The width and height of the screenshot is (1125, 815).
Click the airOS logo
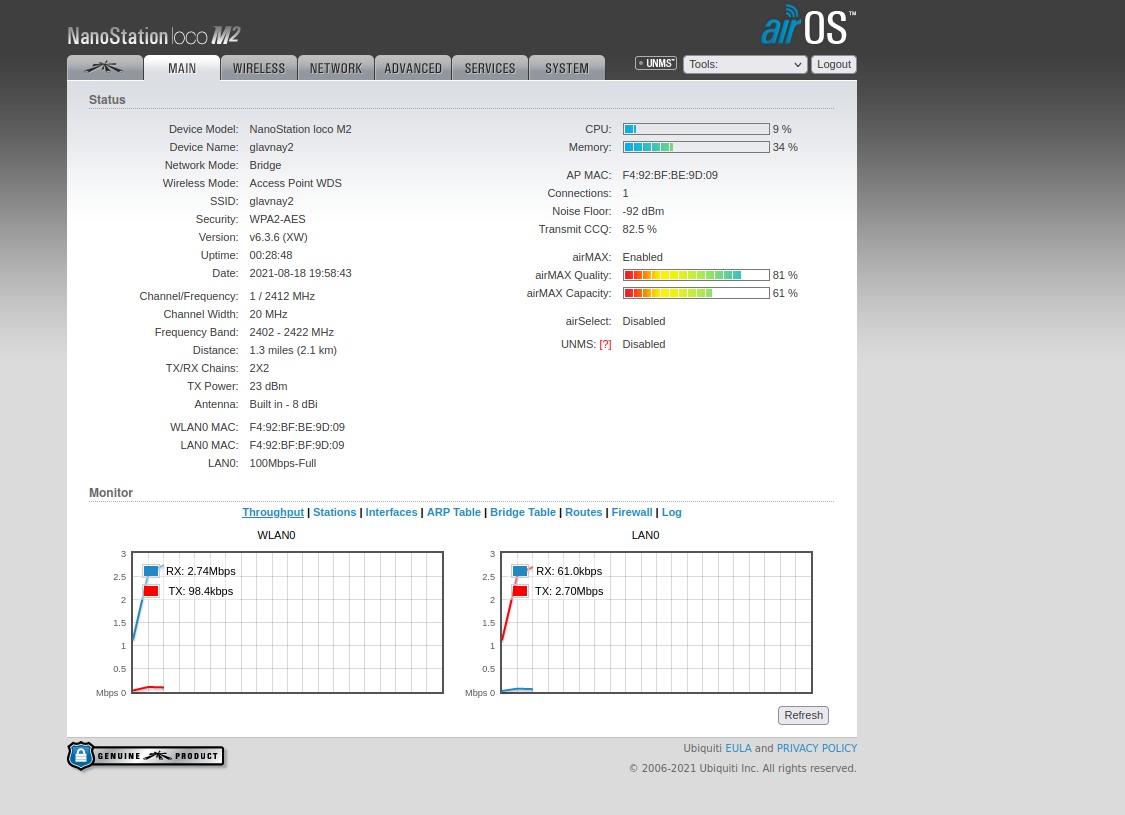(808, 26)
